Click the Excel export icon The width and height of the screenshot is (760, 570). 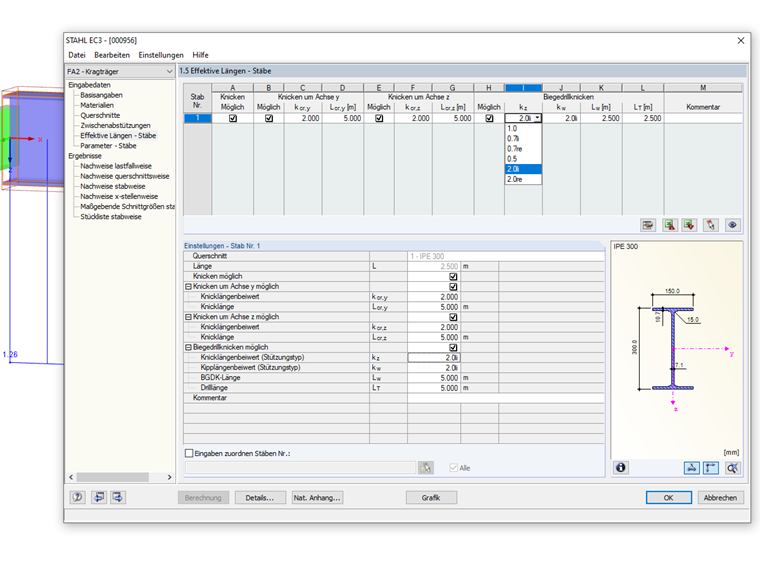pyautogui.click(x=670, y=226)
